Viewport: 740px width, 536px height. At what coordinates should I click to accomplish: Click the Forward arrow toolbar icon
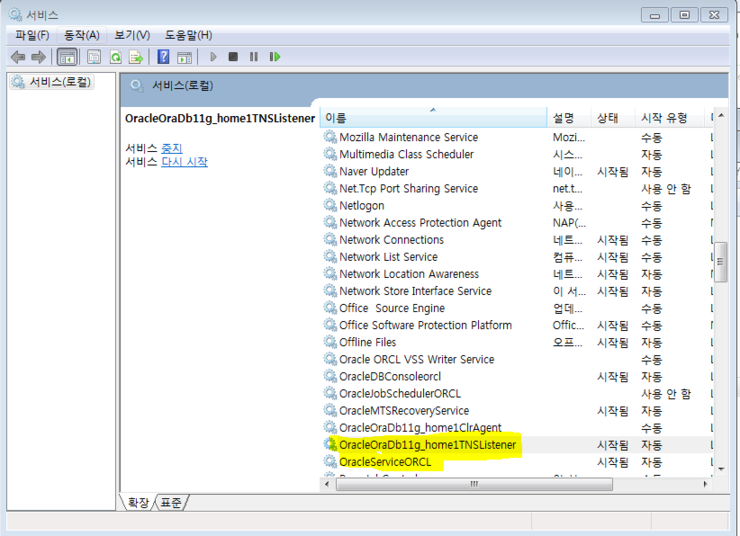pos(39,57)
